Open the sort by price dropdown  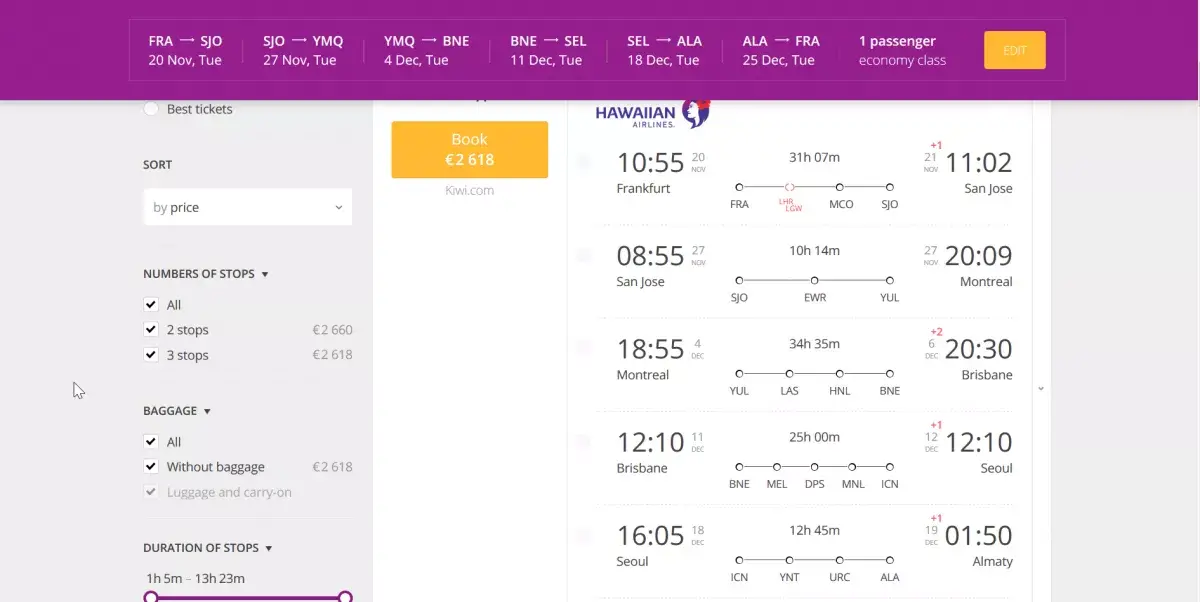point(248,207)
